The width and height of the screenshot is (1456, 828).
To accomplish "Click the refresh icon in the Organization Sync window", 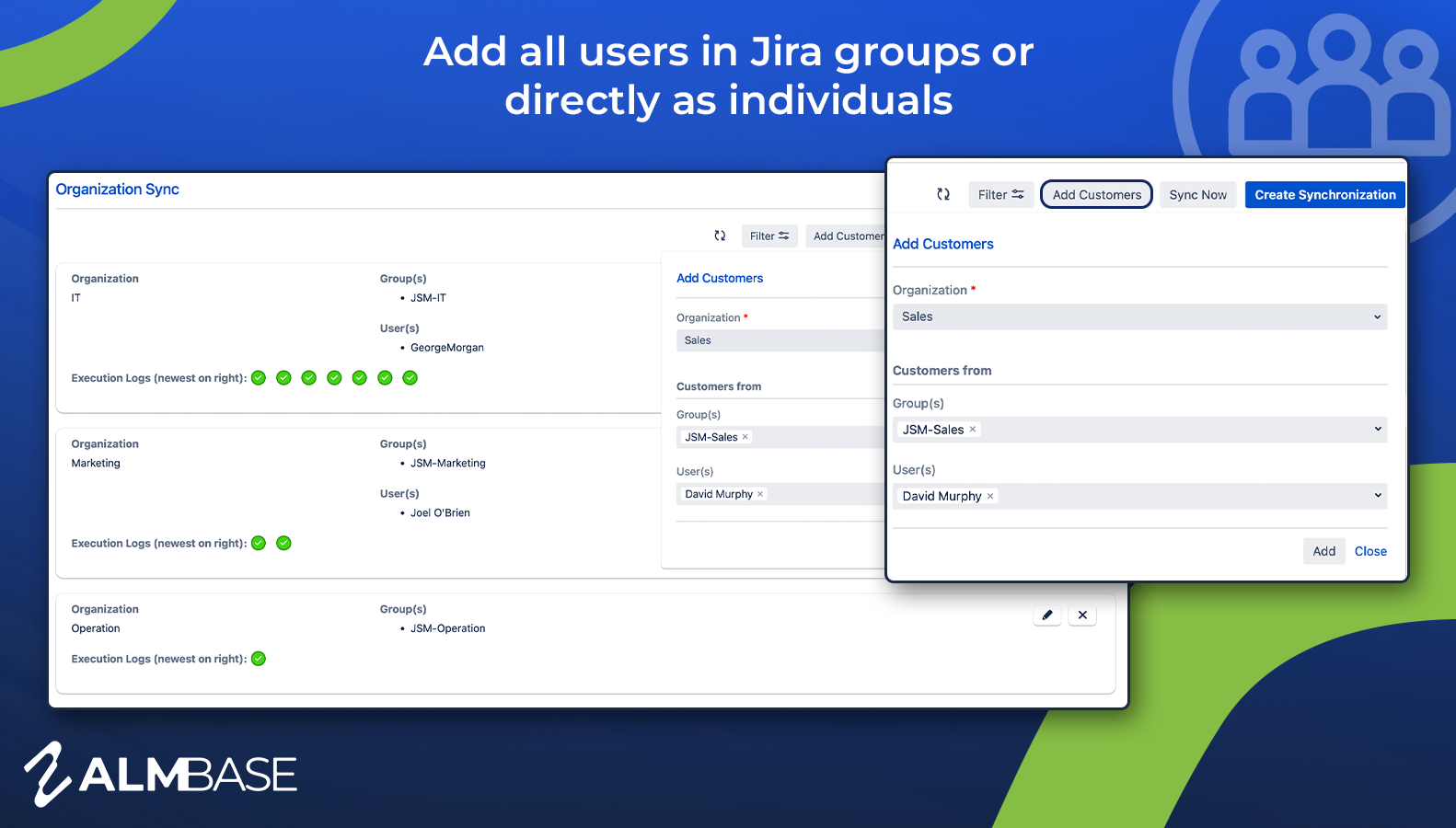I will coord(720,236).
